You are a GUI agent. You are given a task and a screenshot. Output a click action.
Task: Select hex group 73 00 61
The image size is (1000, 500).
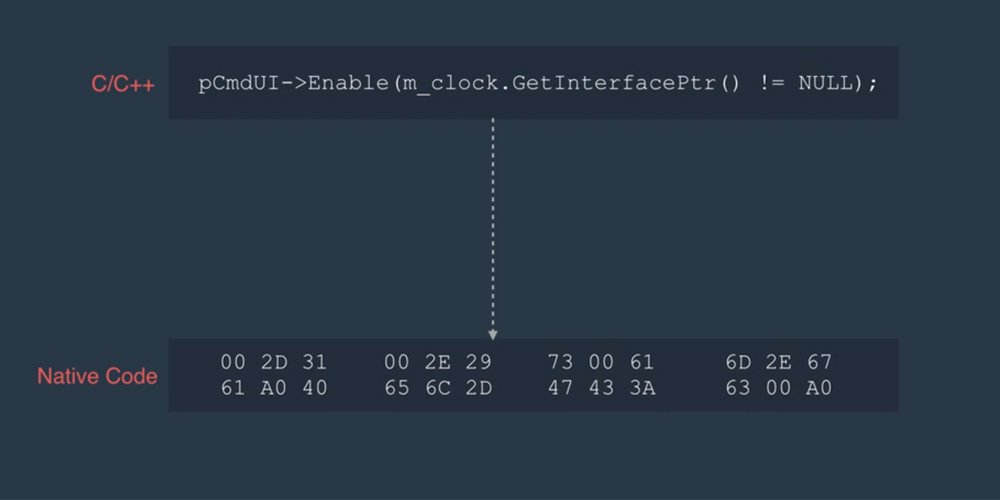pyautogui.click(x=601, y=362)
